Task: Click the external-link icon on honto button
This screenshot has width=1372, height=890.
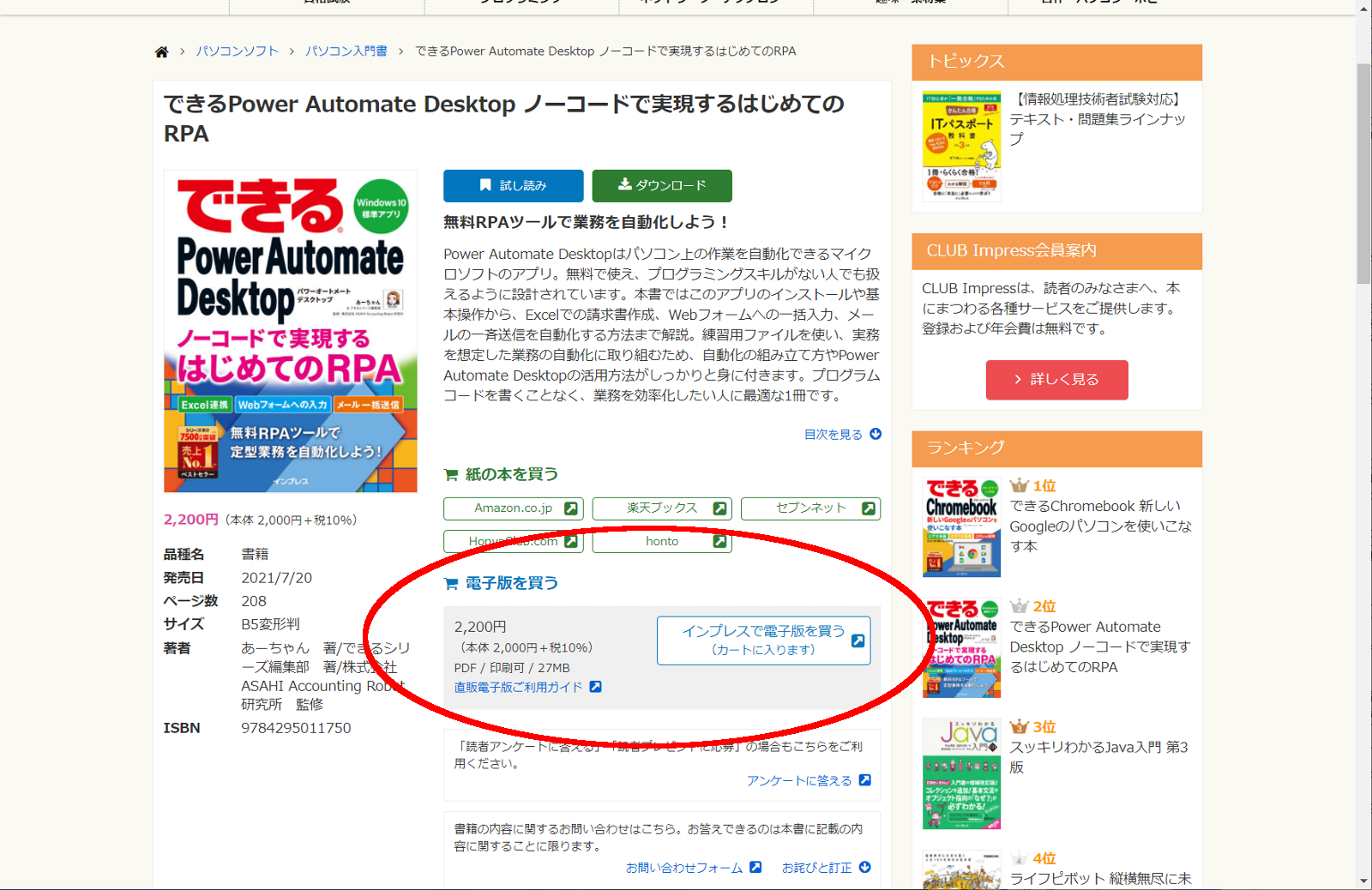Action: (719, 541)
